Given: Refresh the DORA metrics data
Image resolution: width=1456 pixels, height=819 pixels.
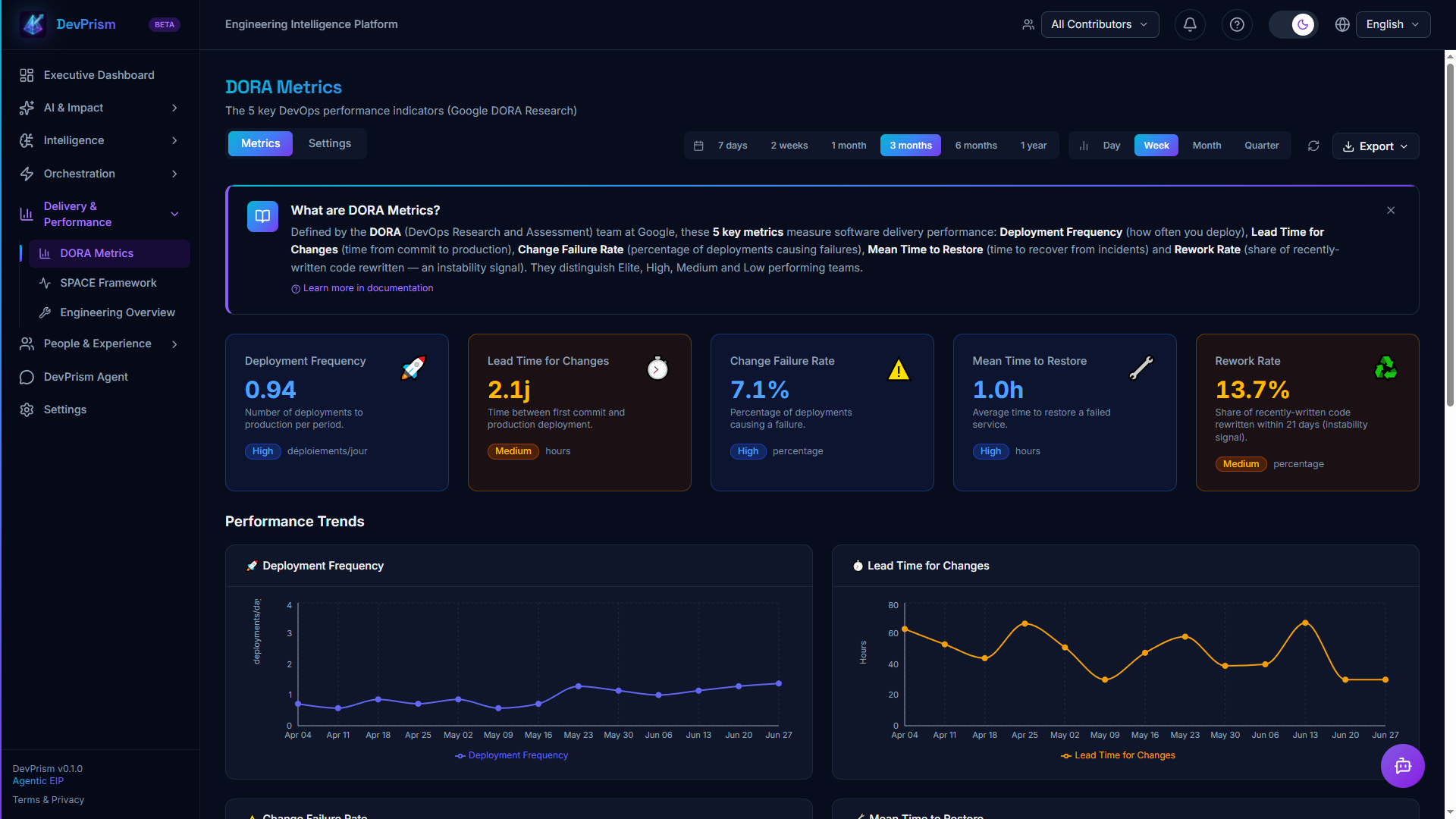Looking at the screenshot, I should pos(1313,146).
